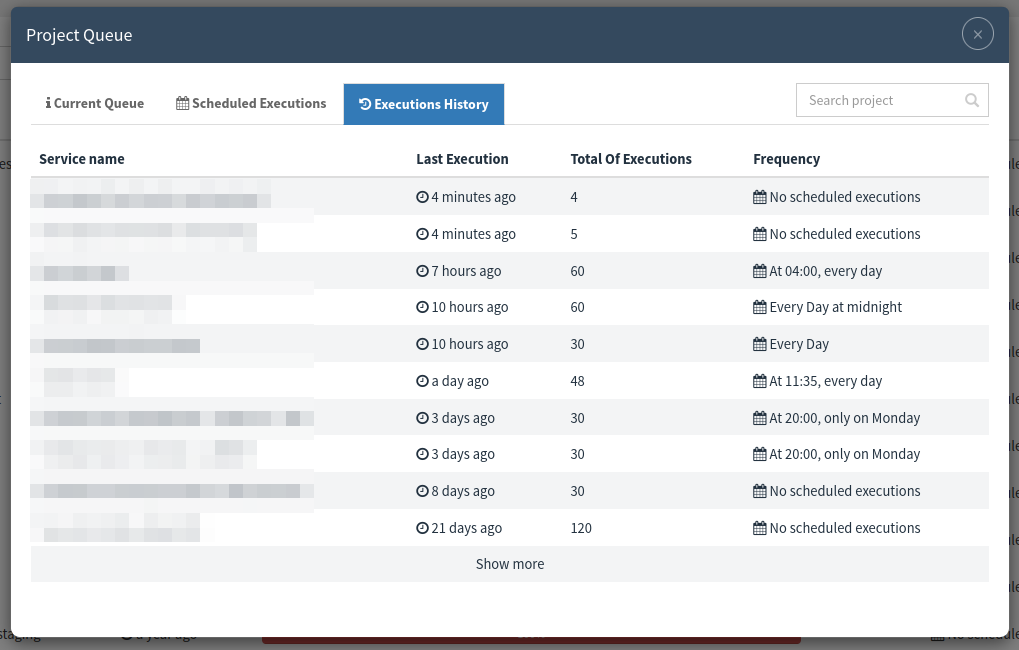This screenshot has width=1019, height=650.
Task: Click the total executions value 120
Action: pyautogui.click(x=581, y=528)
